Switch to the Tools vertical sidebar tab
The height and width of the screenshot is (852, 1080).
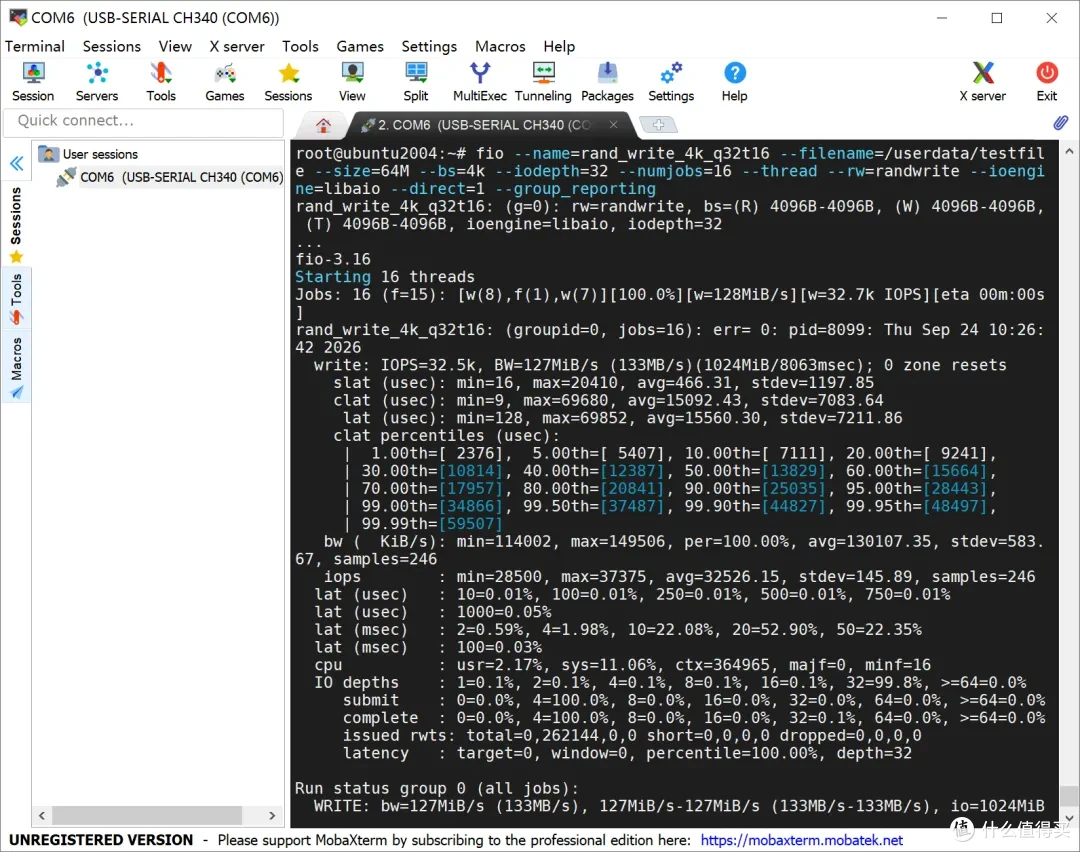click(16, 299)
